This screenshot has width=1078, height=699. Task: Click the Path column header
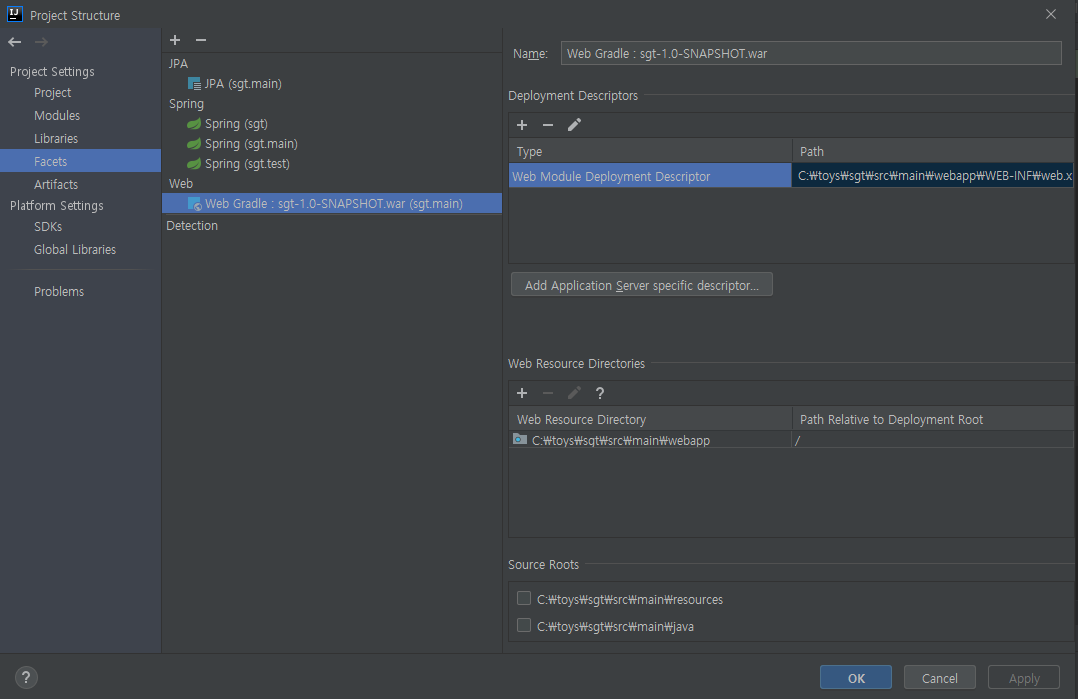click(933, 151)
